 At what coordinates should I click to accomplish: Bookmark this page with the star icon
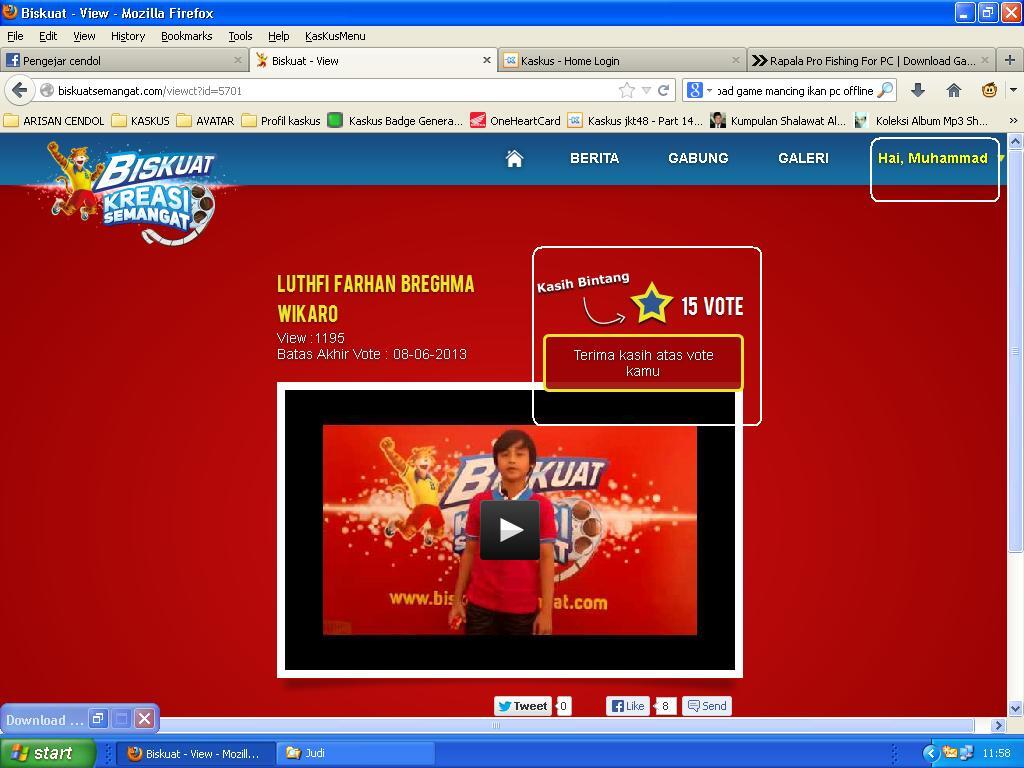click(626, 90)
